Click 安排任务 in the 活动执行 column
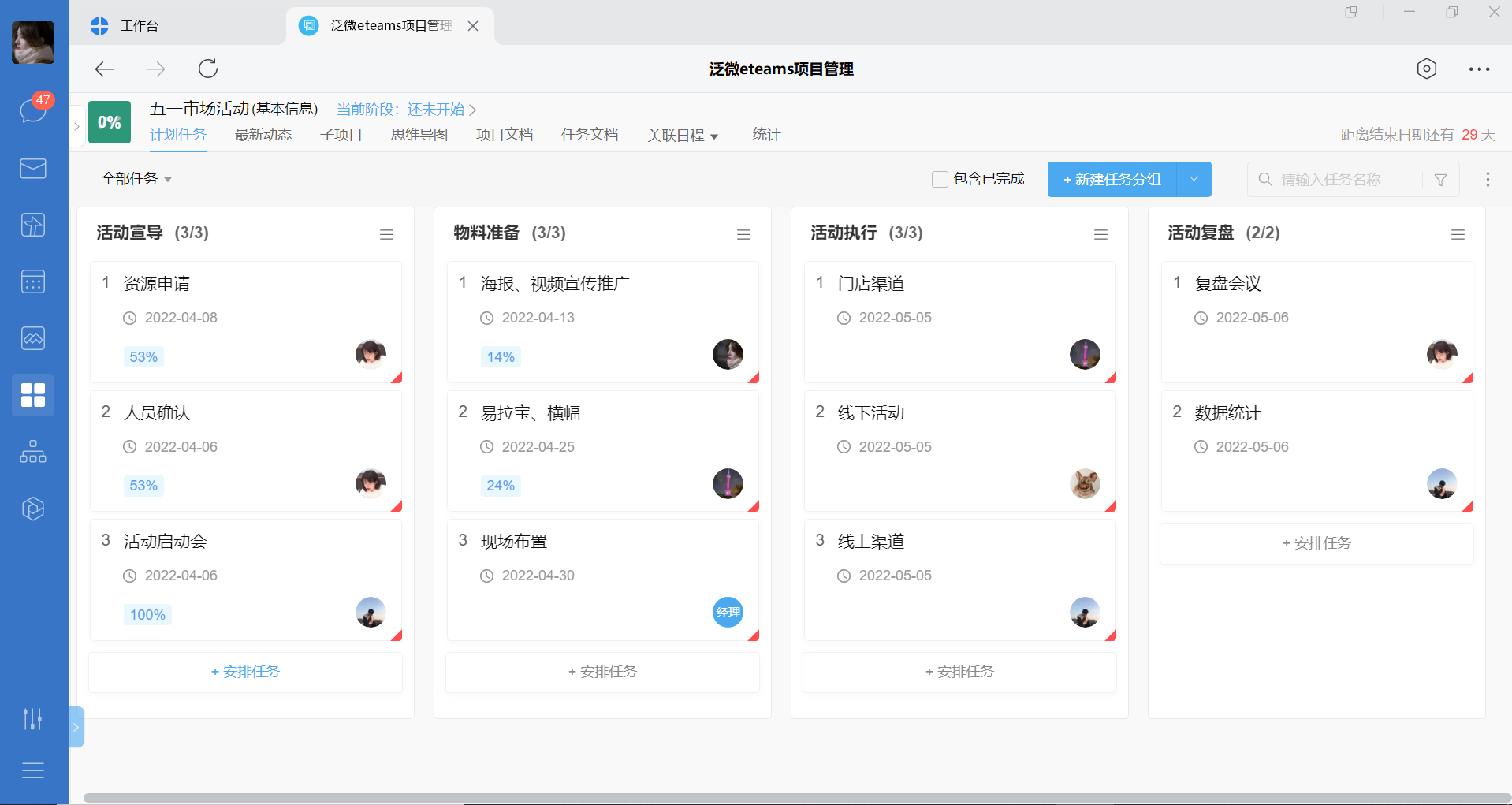The height and width of the screenshot is (805, 1512). click(x=959, y=672)
